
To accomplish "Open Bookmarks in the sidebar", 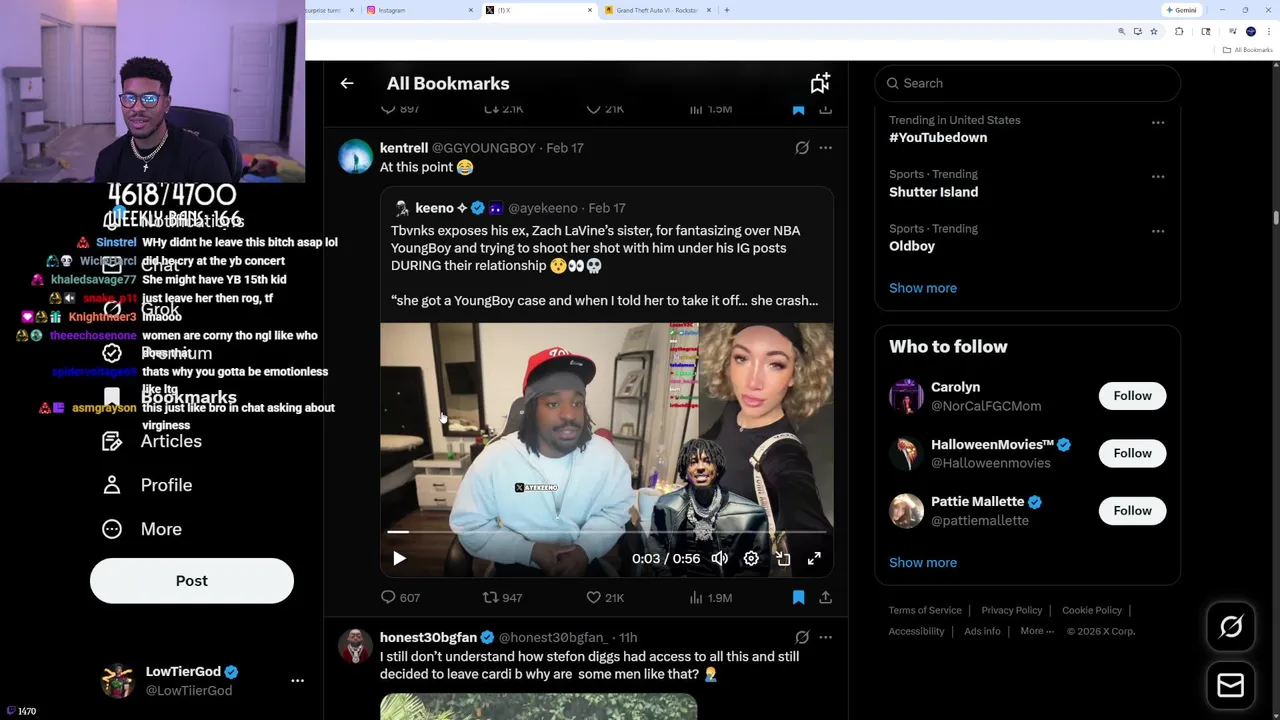I will (x=170, y=397).
